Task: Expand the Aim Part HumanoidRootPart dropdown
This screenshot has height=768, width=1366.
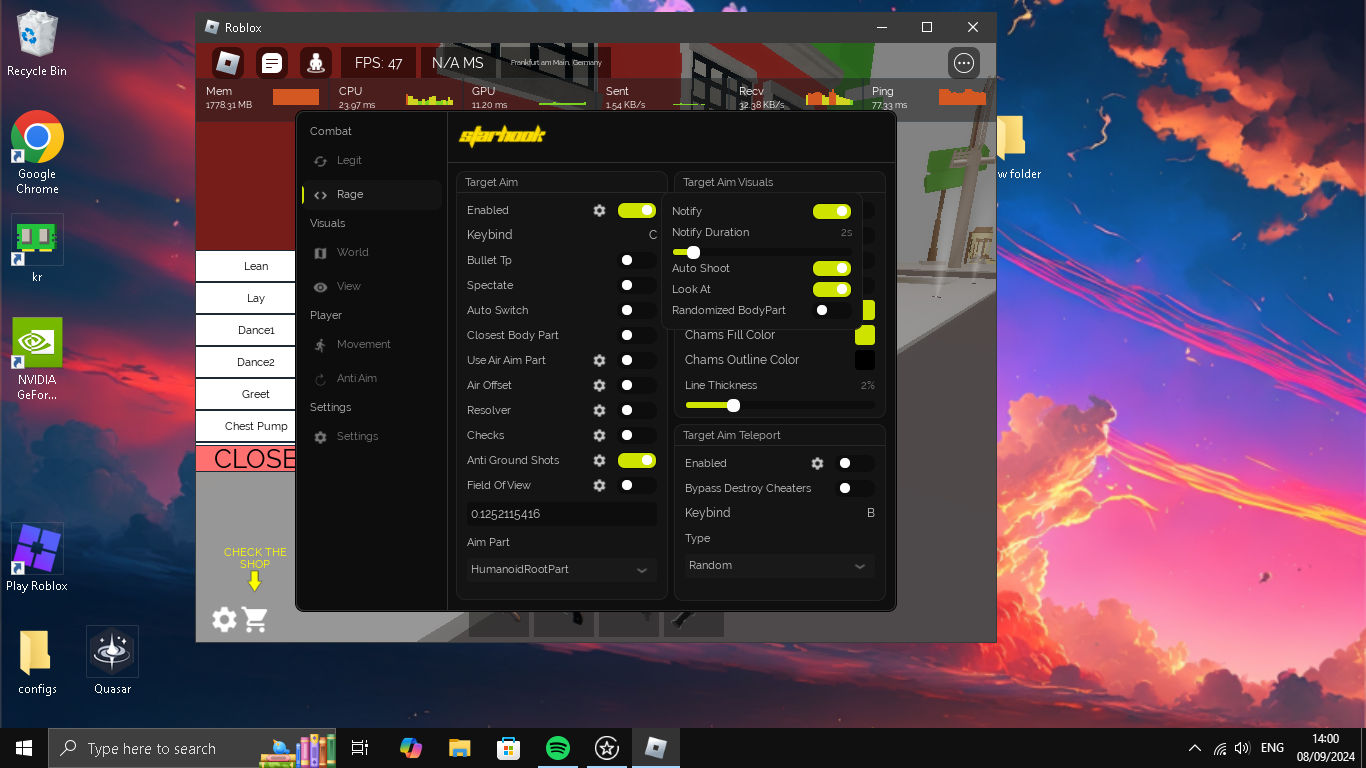Action: click(x=561, y=569)
